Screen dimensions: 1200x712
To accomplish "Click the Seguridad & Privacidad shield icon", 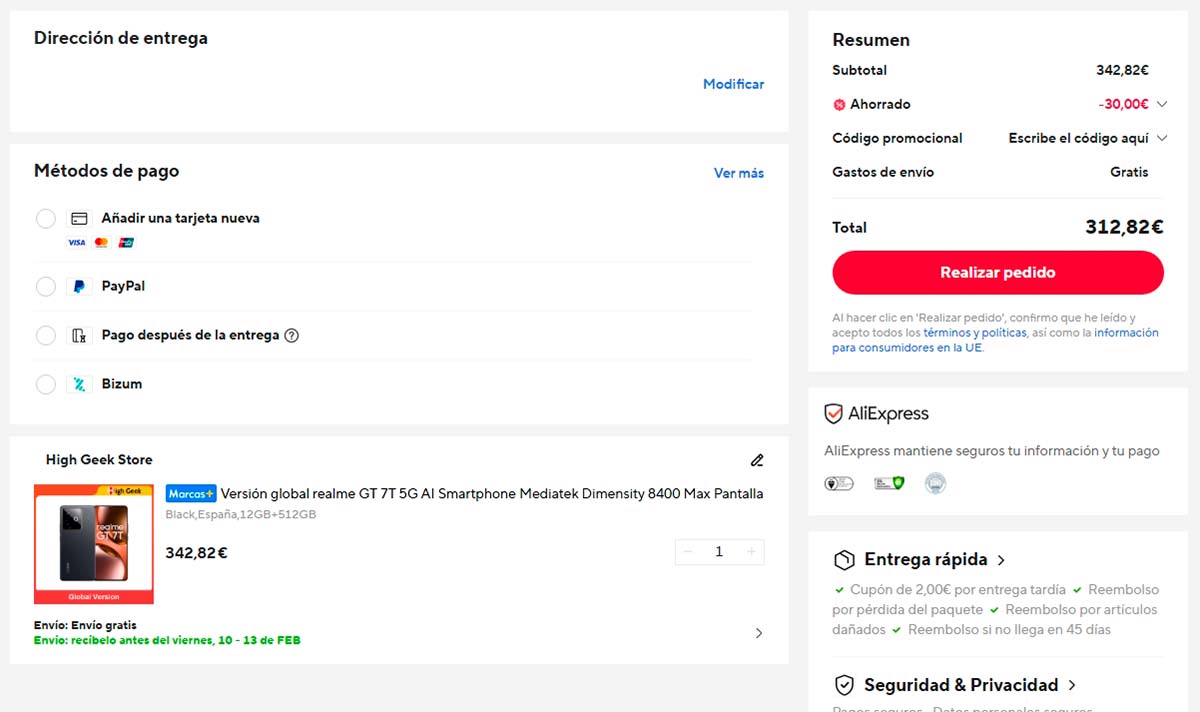I will tap(843, 685).
